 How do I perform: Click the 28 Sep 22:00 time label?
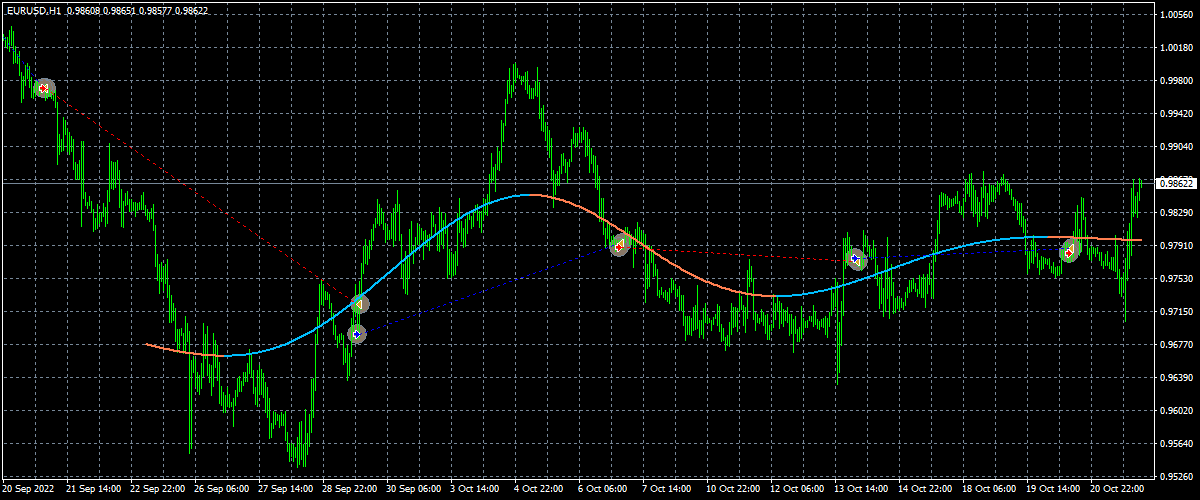click(x=350, y=490)
